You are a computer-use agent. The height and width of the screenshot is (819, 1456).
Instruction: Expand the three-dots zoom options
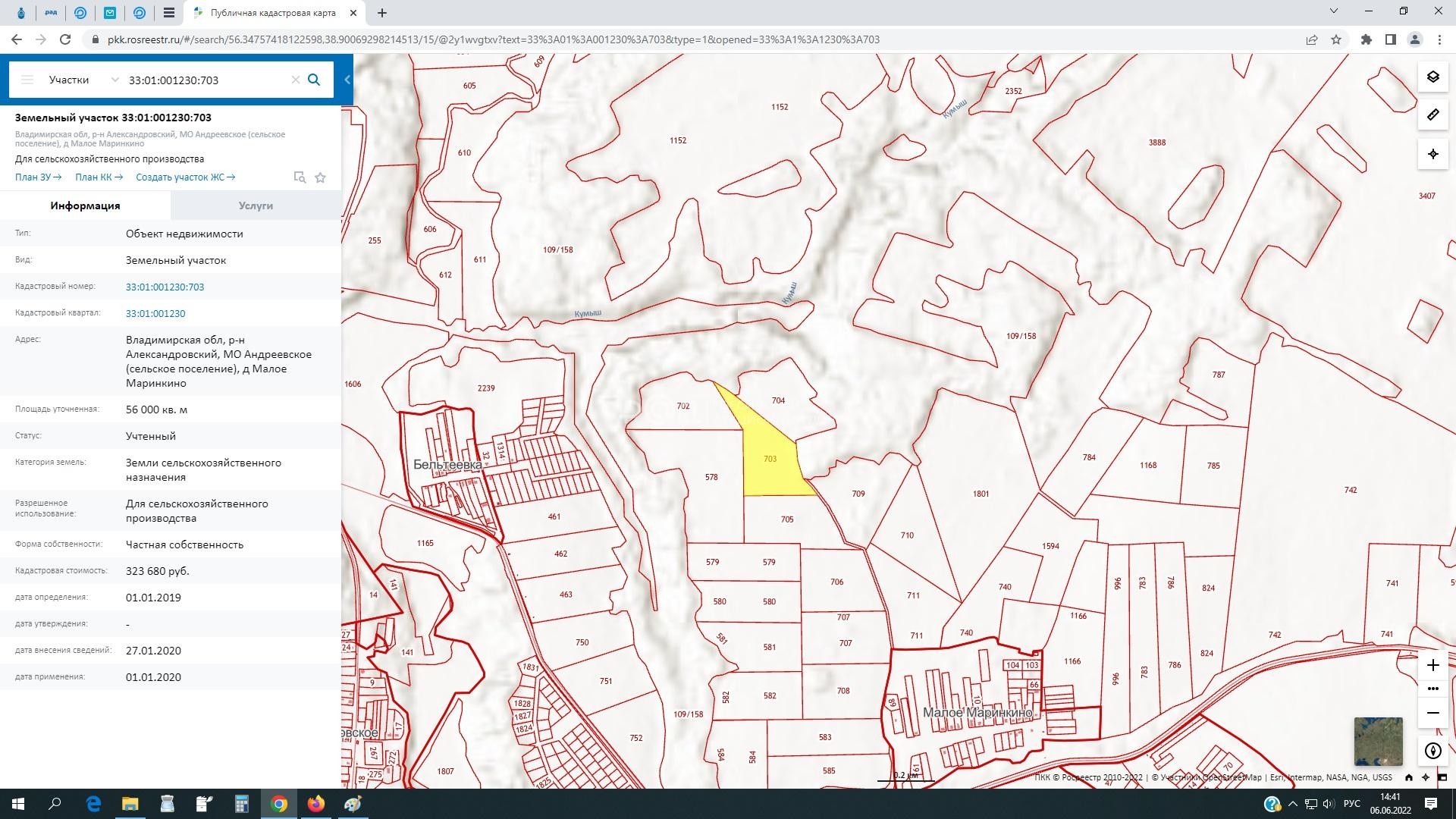tap(1432, 689)
